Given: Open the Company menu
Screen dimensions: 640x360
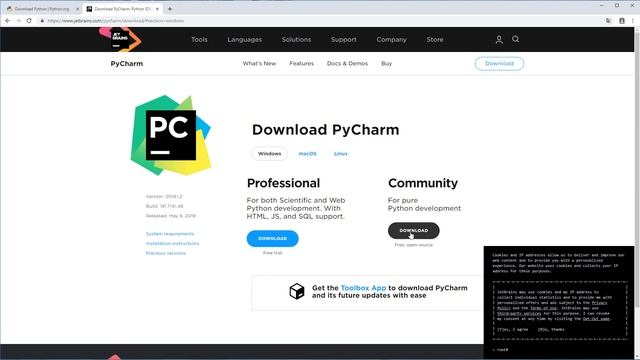Looking at the screenshot, I should 391,40.
